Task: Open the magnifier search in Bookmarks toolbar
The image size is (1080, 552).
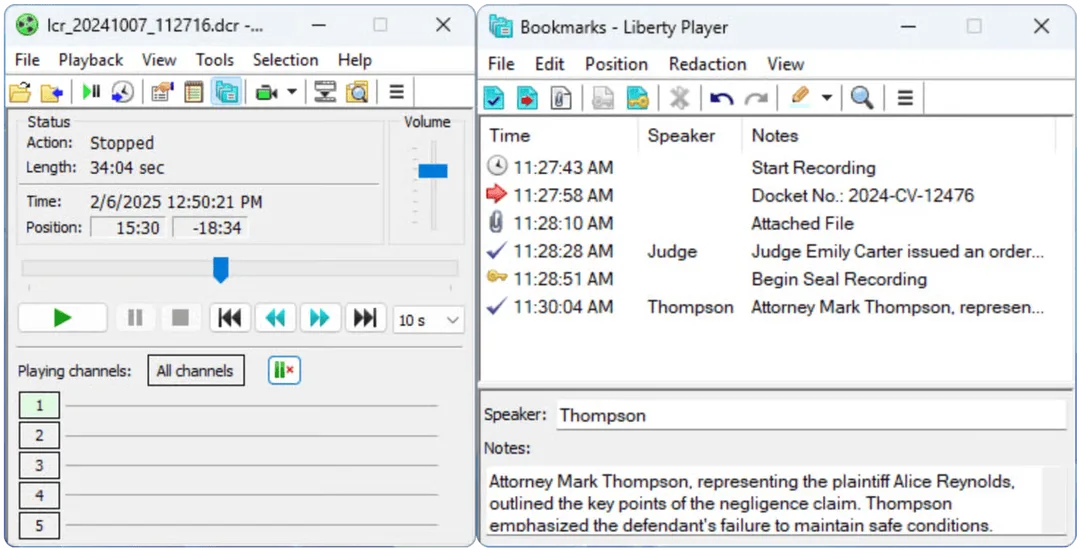Action: 862,98
